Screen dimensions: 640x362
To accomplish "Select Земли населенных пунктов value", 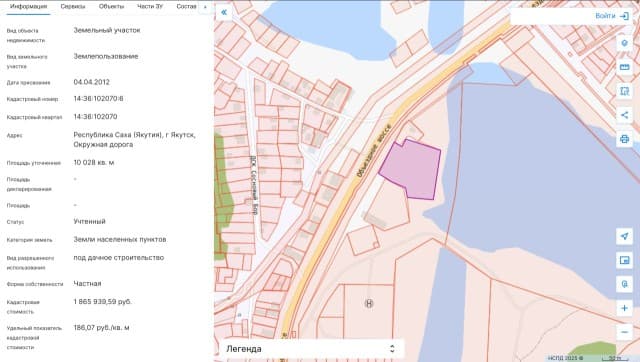I will (x=120, y=239).
